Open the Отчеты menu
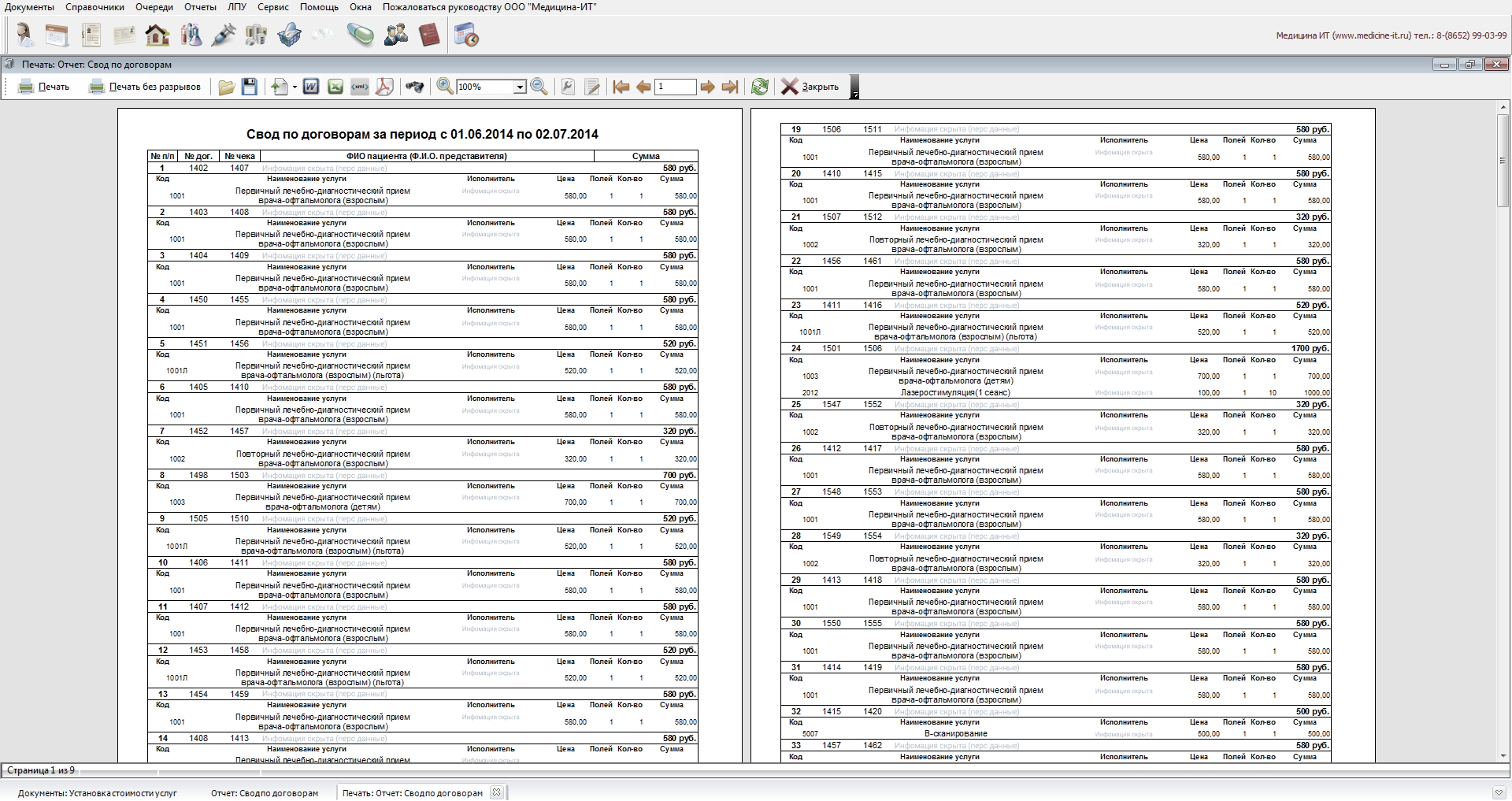The image size is (1512, 801). pos(201,7)
